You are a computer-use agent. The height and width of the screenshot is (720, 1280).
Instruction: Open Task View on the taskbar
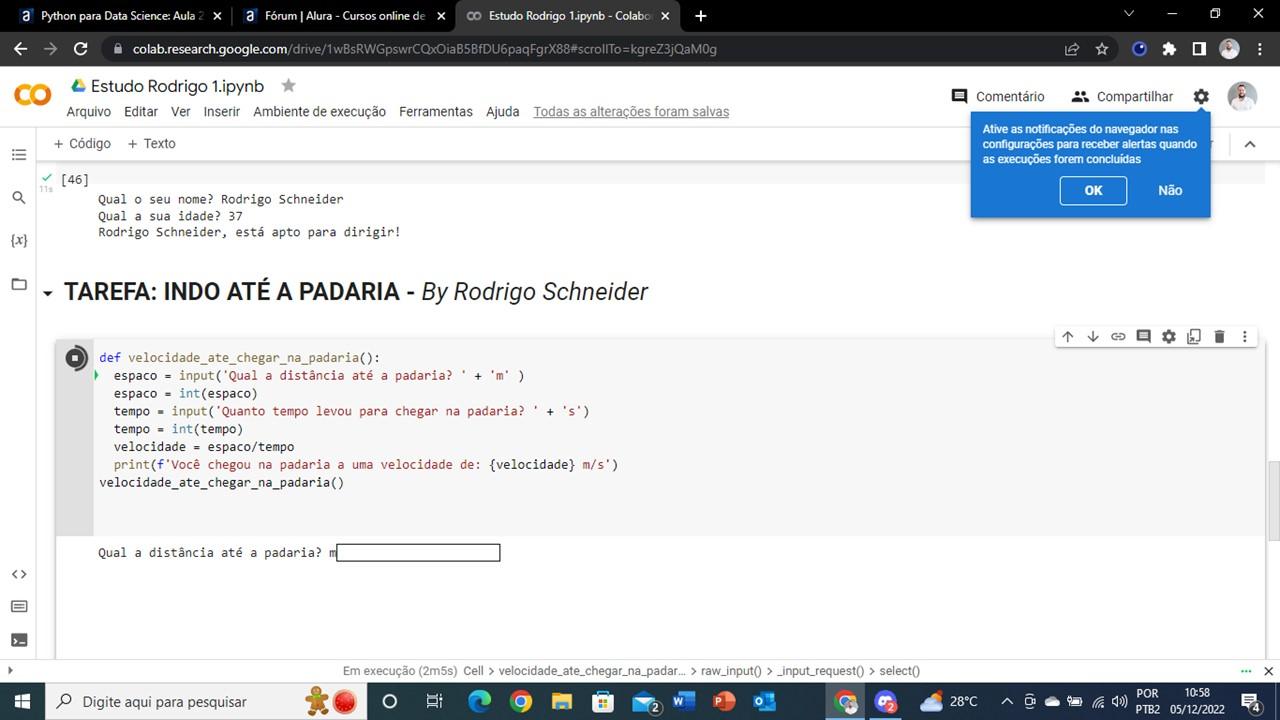pyautogui.click(x=435, y=701)
